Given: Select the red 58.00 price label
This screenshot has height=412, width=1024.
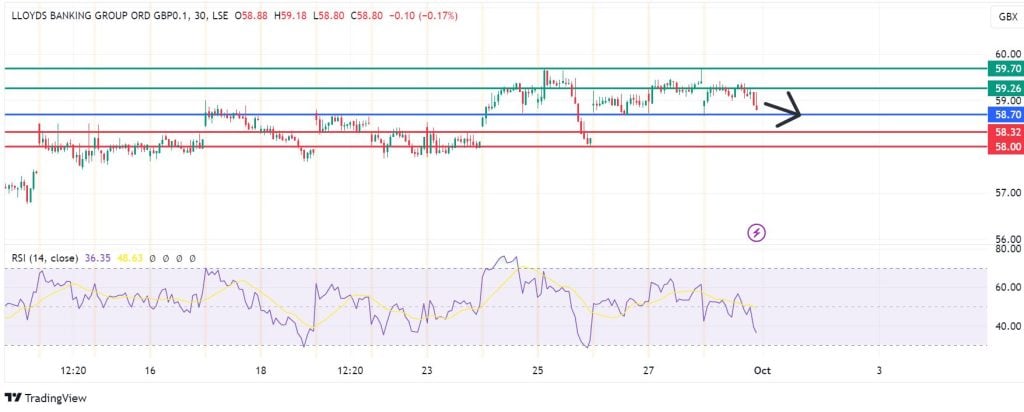Looking at the screenshot, I should pos(1004,147).
